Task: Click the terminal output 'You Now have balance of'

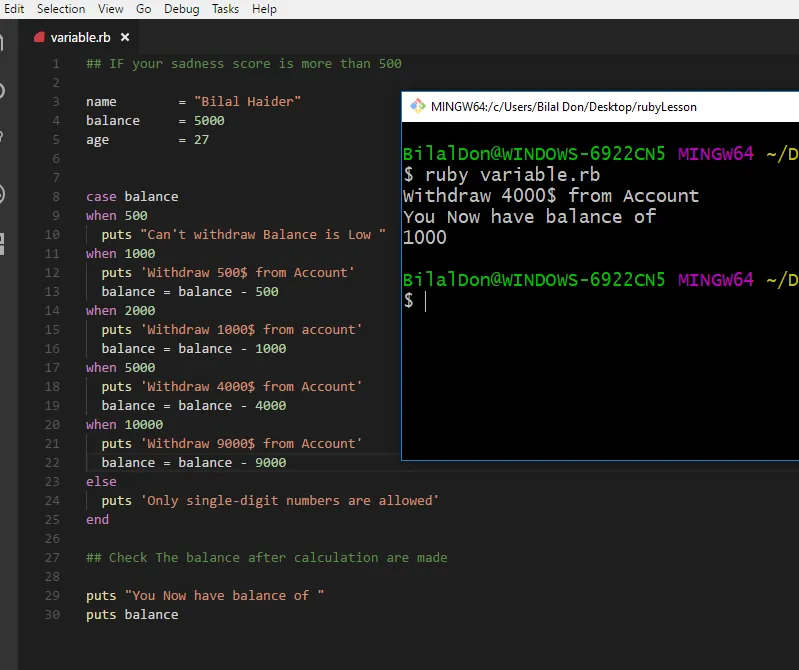Action: tap(529, 217)
